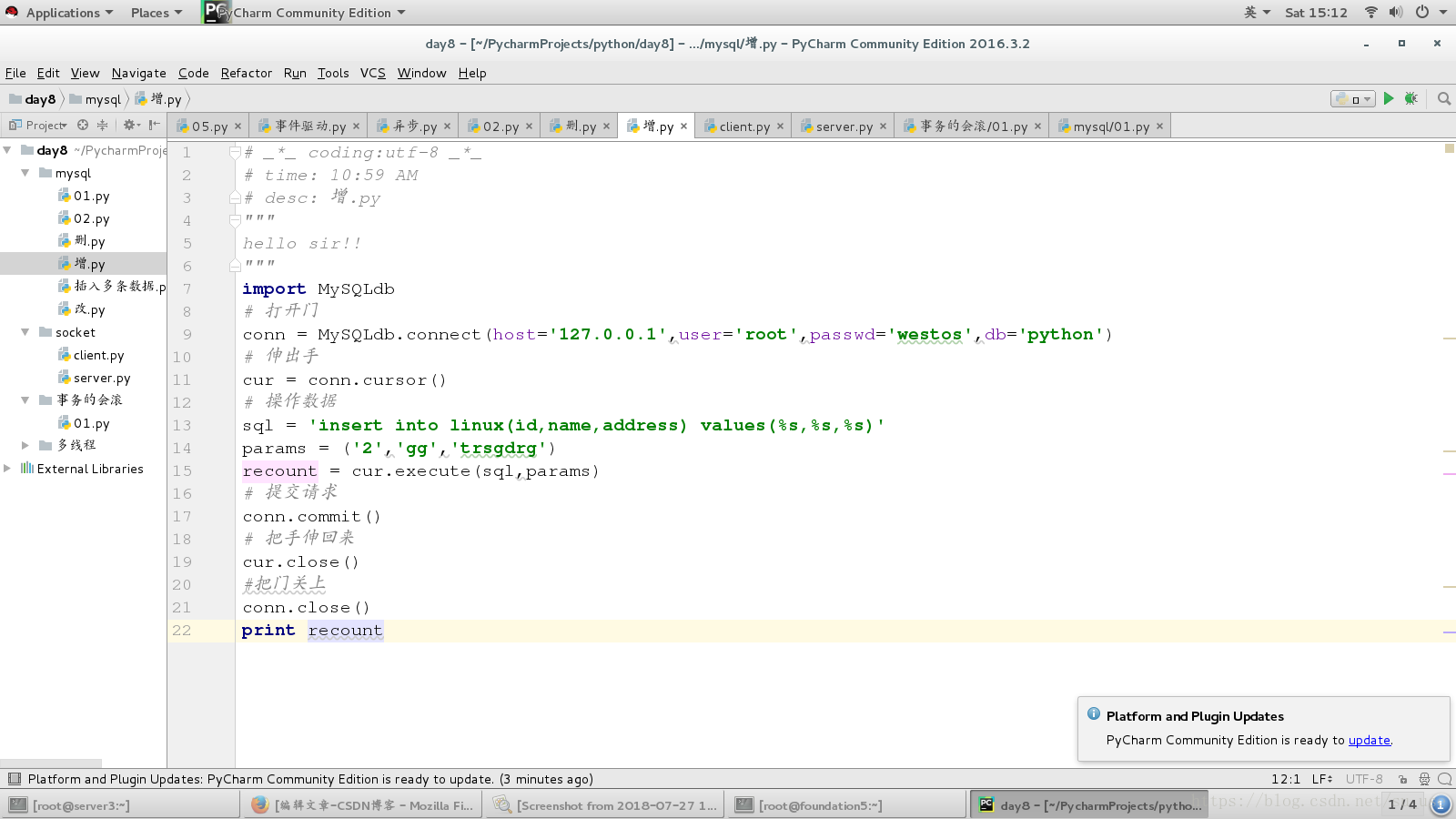The height and width of the screenshot is (819, 1456).
Task: Open the Refactor menu
Action: pyautogui.click(x=246, y=73)
